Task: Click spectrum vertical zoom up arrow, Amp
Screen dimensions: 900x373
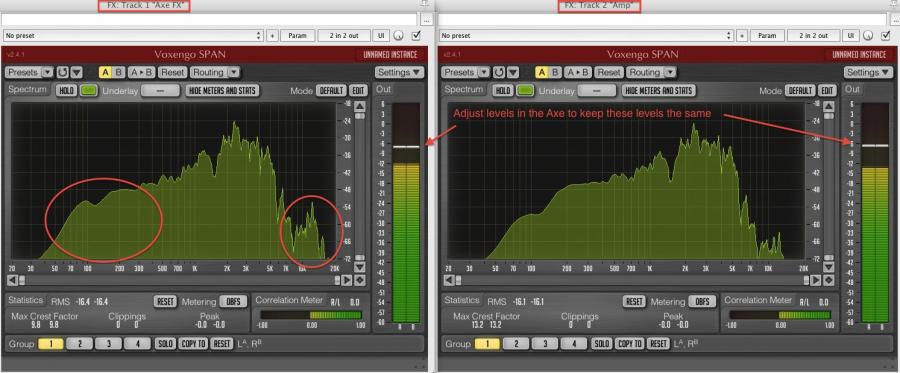Action: [x=828, y=106]
